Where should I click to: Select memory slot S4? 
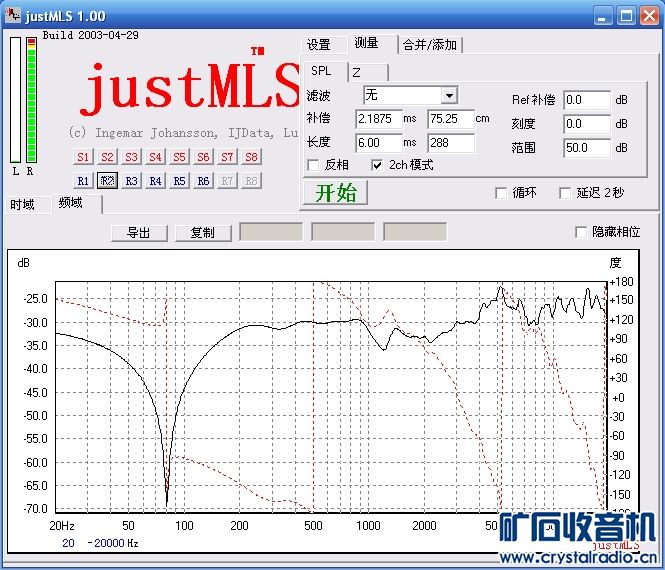(x=155, y=157)
